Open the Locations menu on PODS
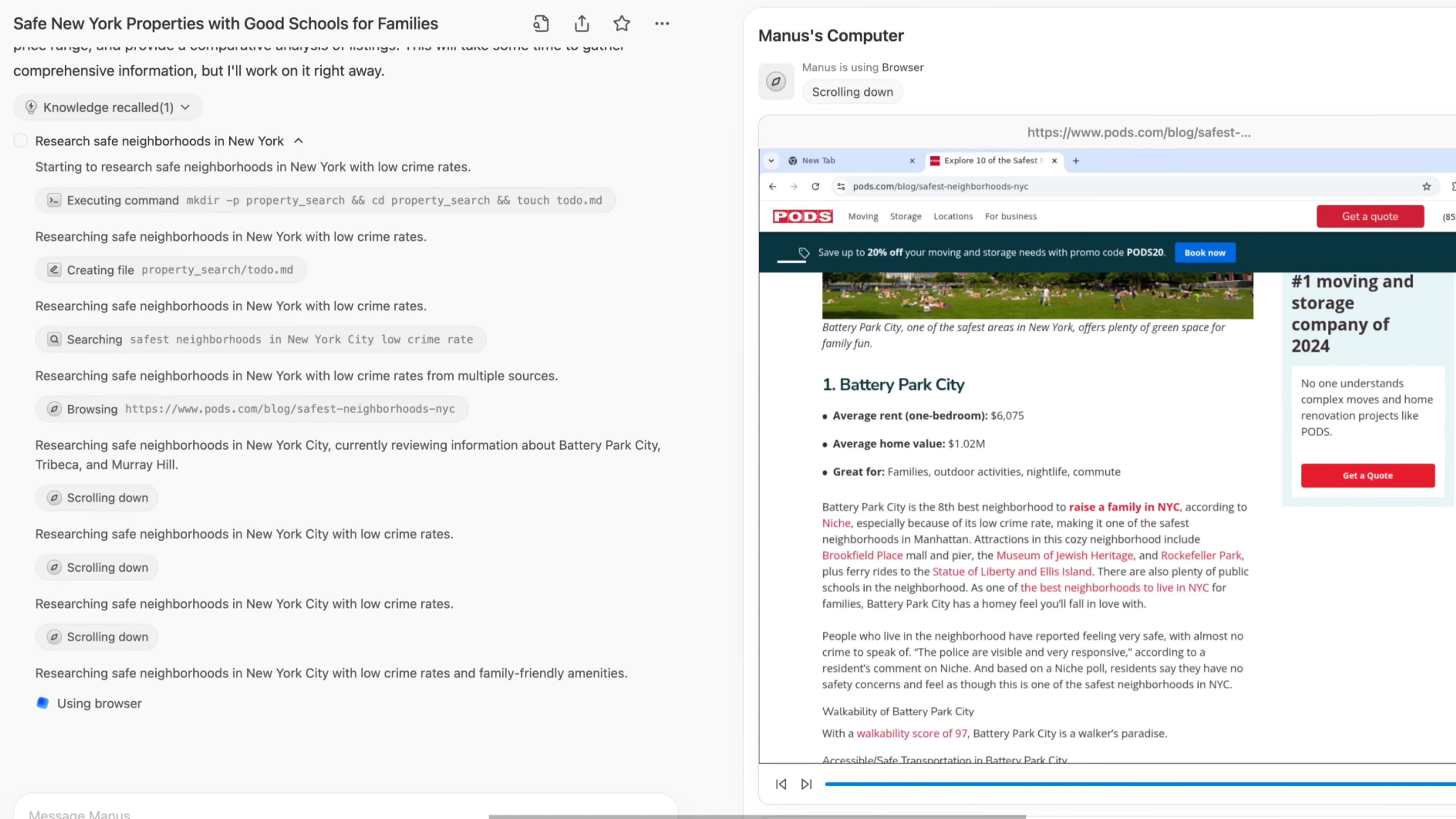 [x=953, y=216]
